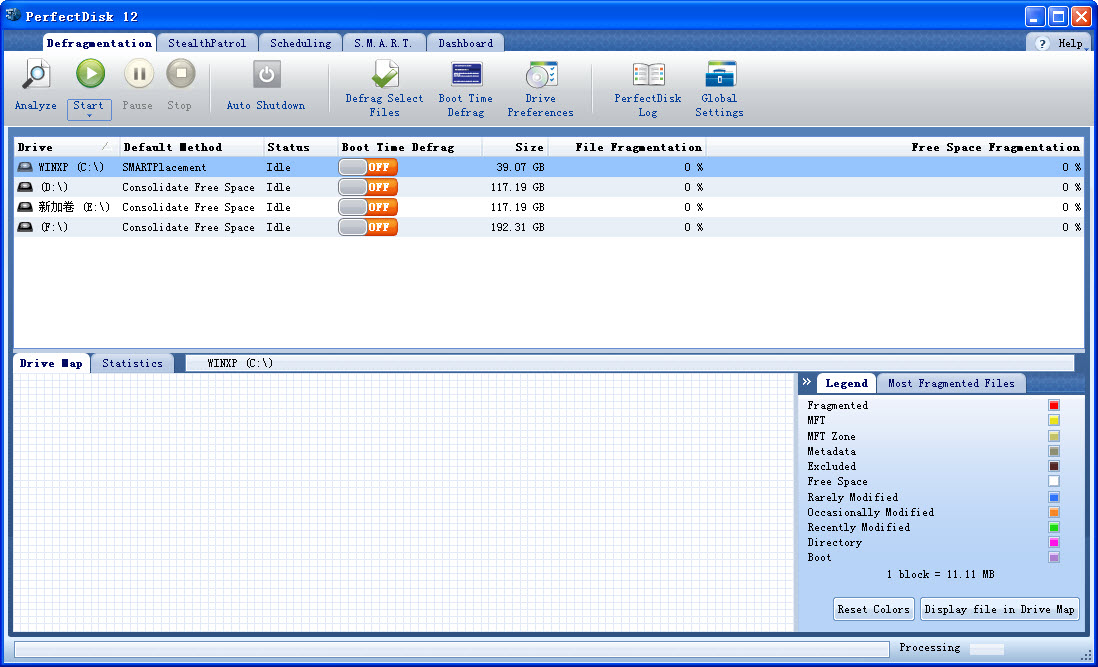Open Defrag Select Files tool
1098x667 pixels.
click(384, 75)
